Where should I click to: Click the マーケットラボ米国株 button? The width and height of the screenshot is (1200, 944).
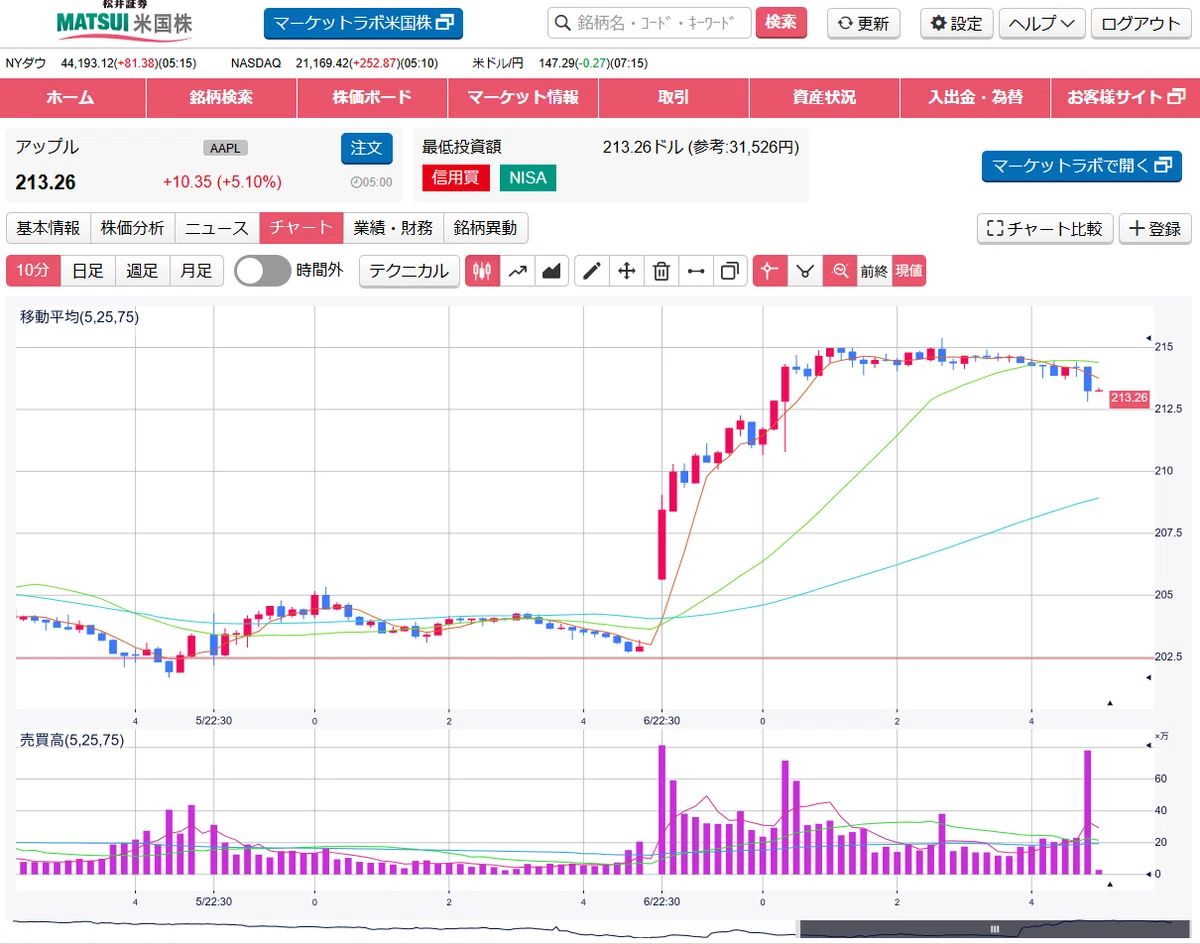coord(363,23)
